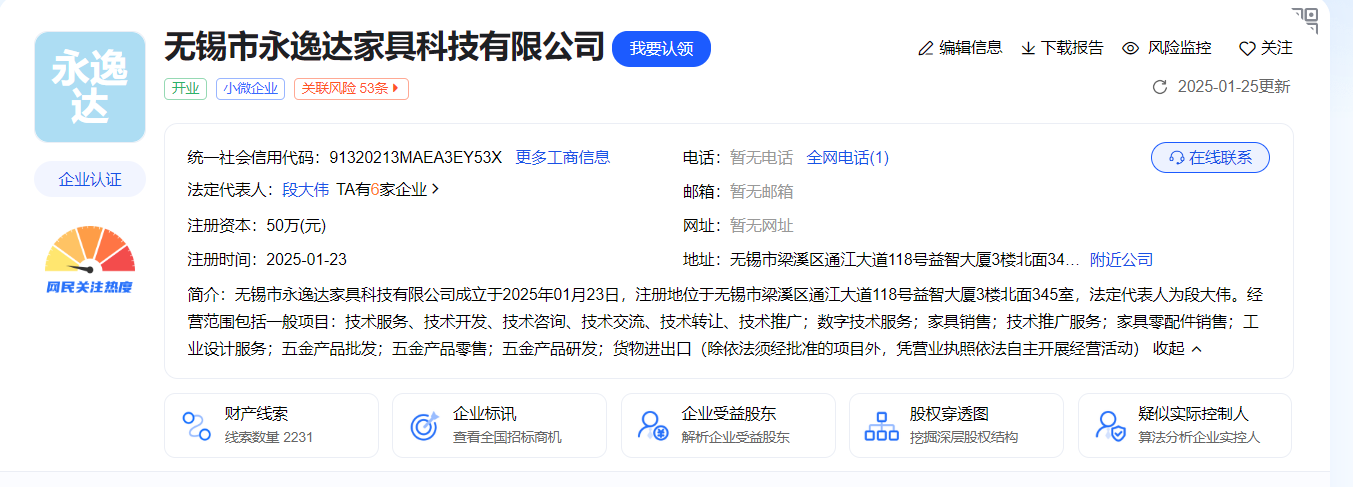Image resolution: width=1353 pixels, height=487 pixels.
Task: Click the 下载报告 download arrow icon
Action: click(x=1028, y=48)
